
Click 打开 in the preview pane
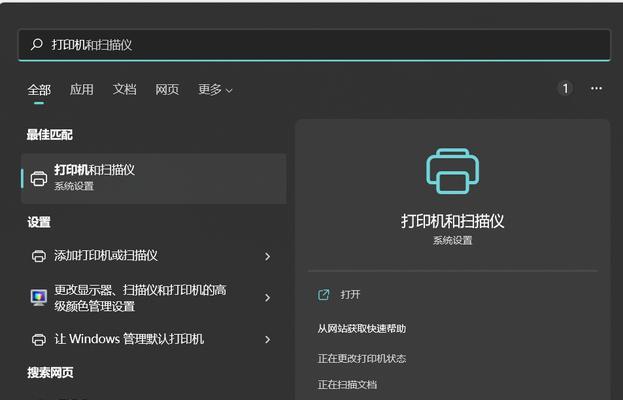[350, 295]
